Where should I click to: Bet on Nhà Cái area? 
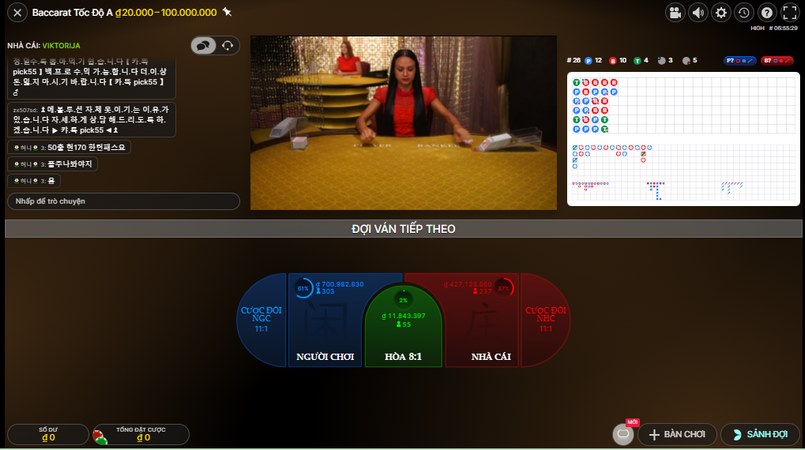[478, 330]
